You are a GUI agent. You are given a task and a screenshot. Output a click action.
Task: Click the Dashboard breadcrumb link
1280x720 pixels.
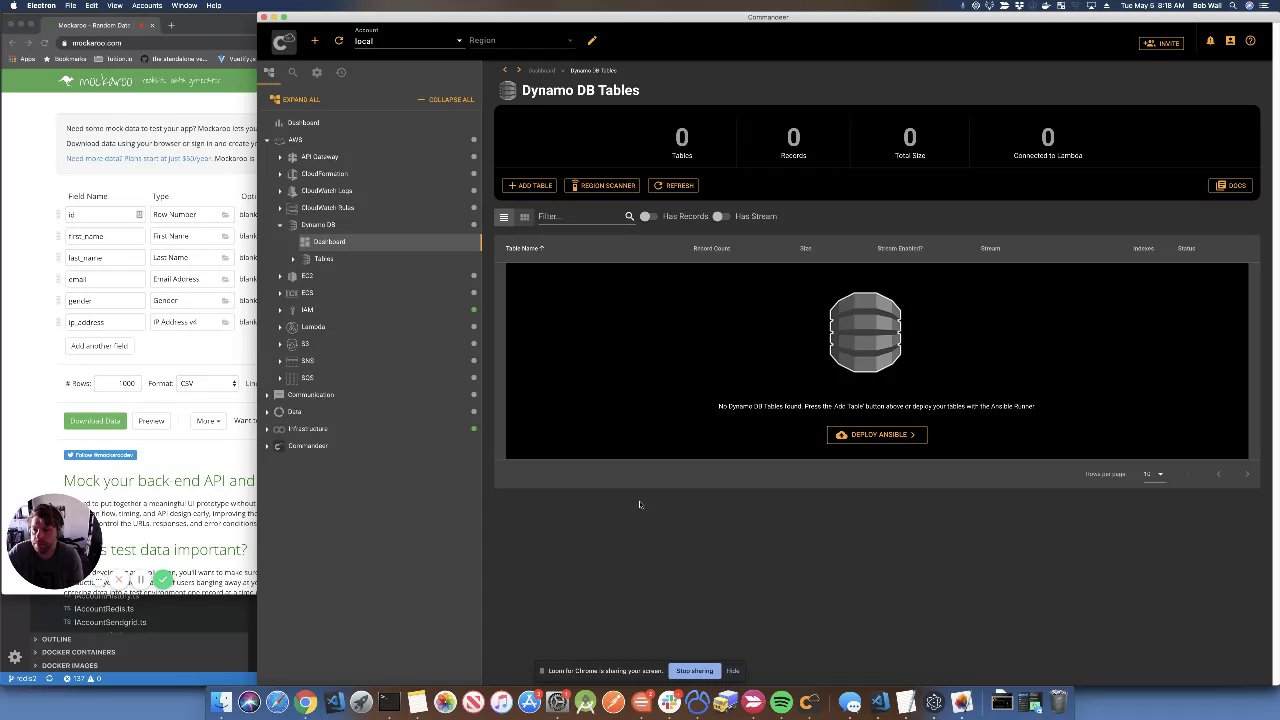542,71
